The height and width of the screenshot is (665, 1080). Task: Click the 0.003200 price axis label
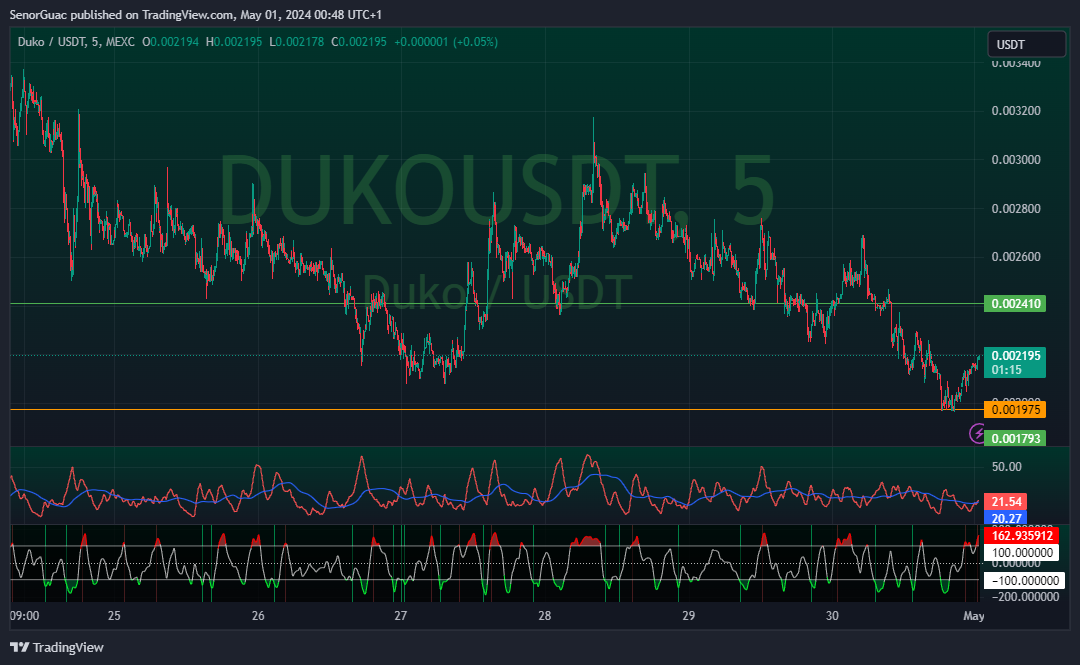click(1016, 111)
